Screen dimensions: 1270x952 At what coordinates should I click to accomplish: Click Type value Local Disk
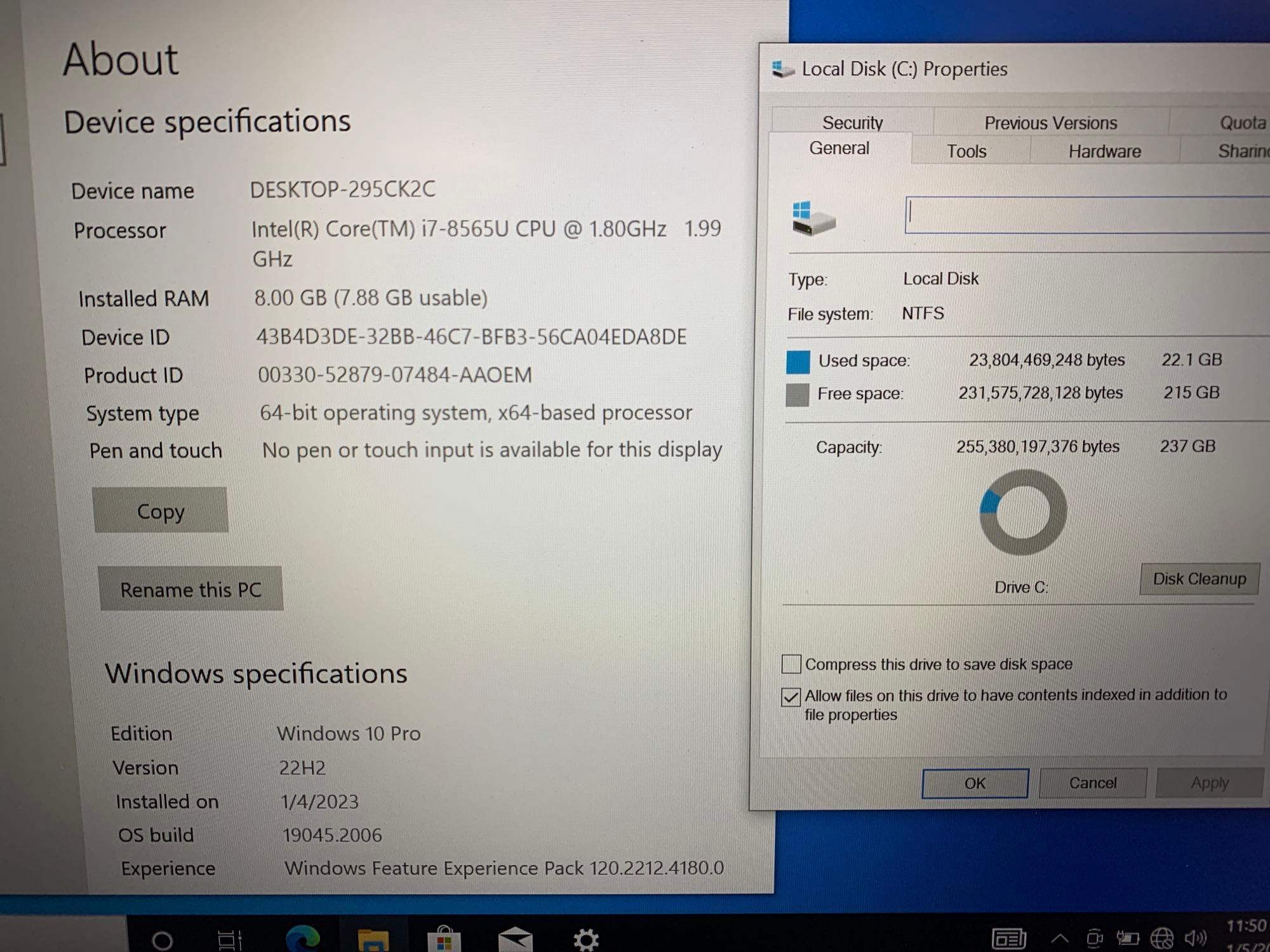pos(940,279)
